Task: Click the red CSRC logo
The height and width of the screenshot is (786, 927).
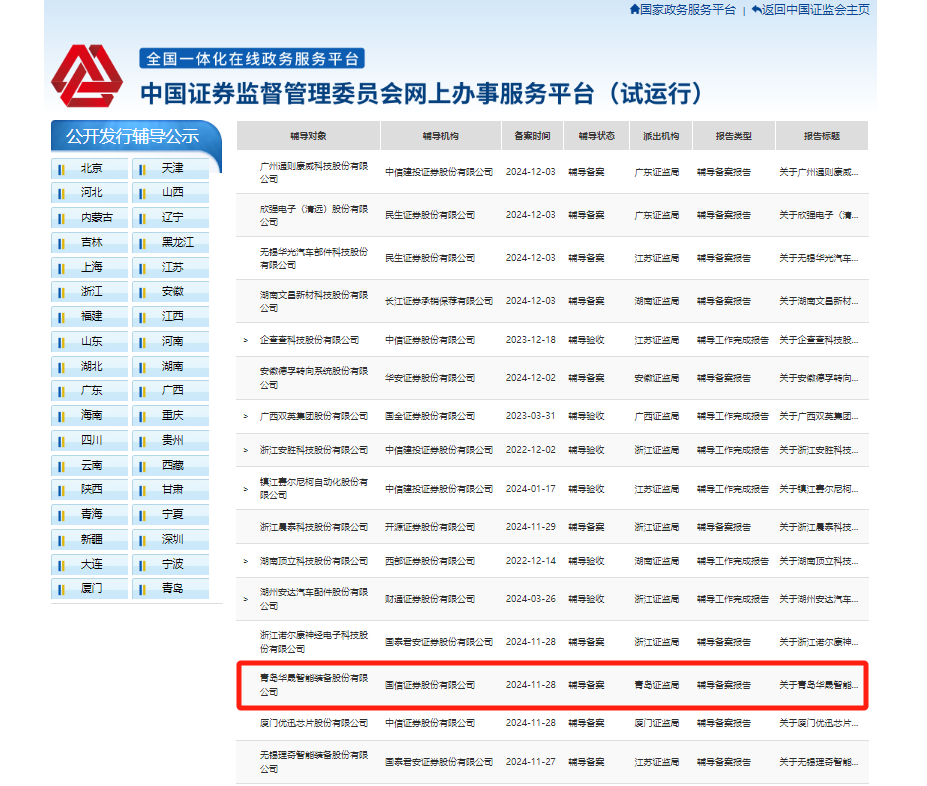Action: point(87,76)
